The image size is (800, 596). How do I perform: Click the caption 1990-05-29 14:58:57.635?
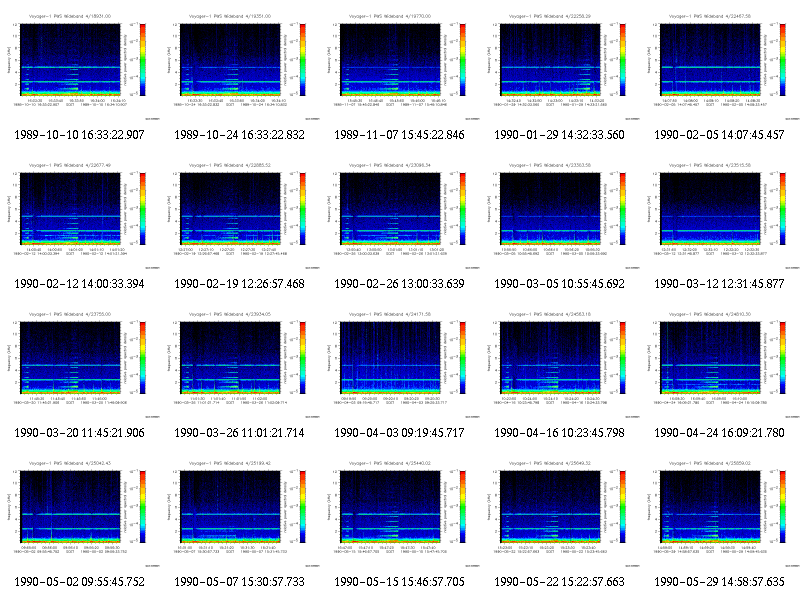click(x=719, y=582)
